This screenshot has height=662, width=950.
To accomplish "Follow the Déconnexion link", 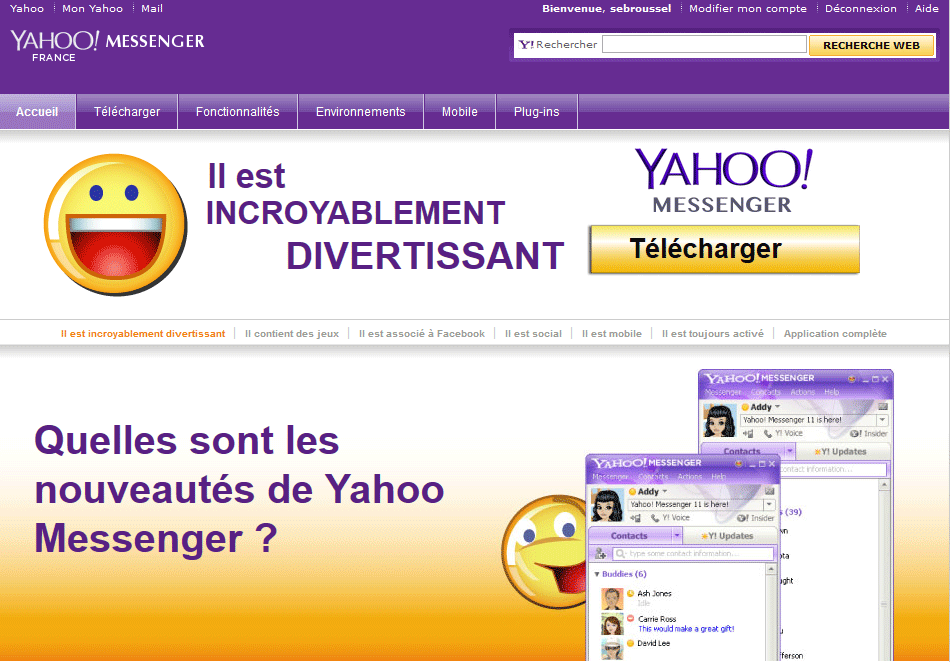I will (860, 8).
